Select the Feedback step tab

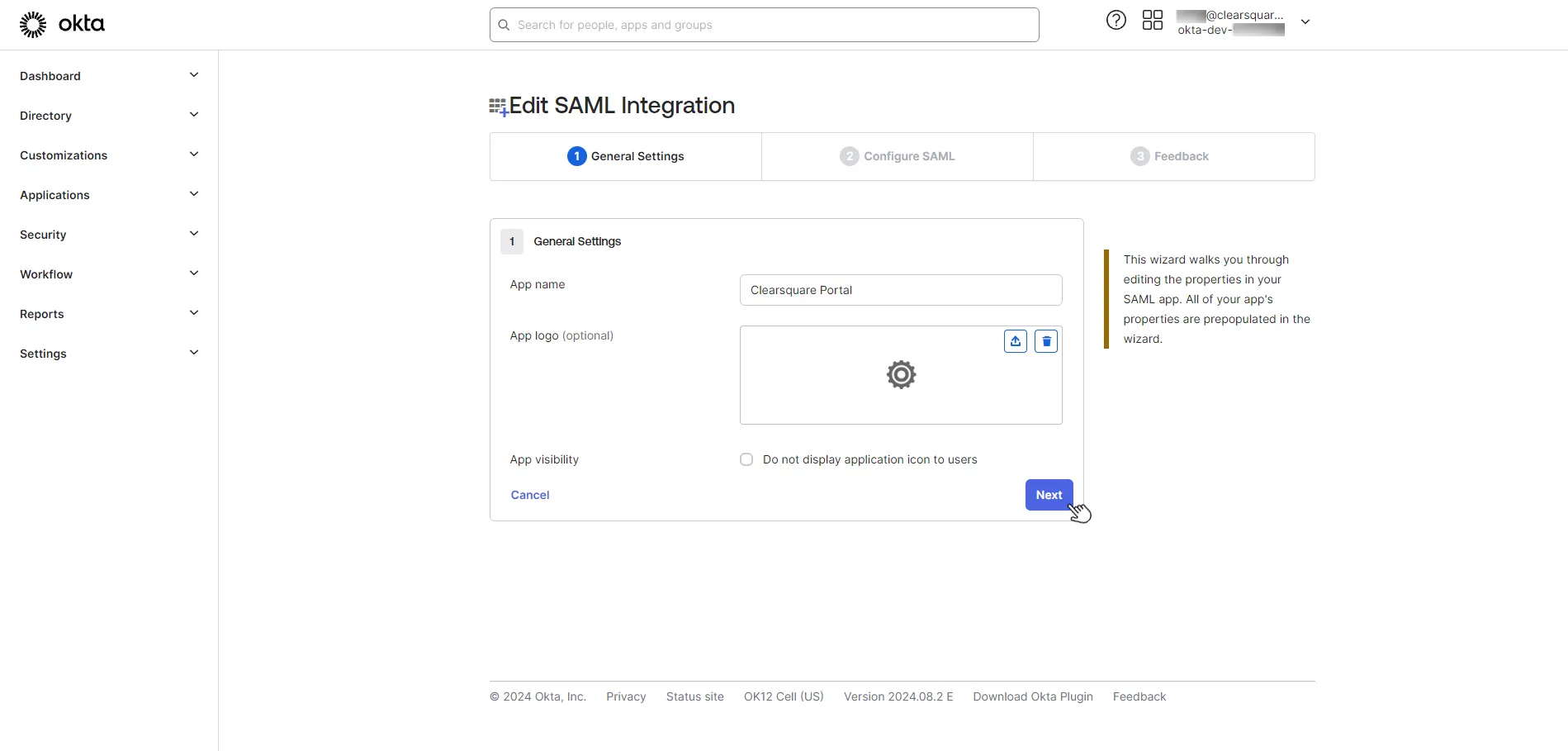click(1174, 156)
